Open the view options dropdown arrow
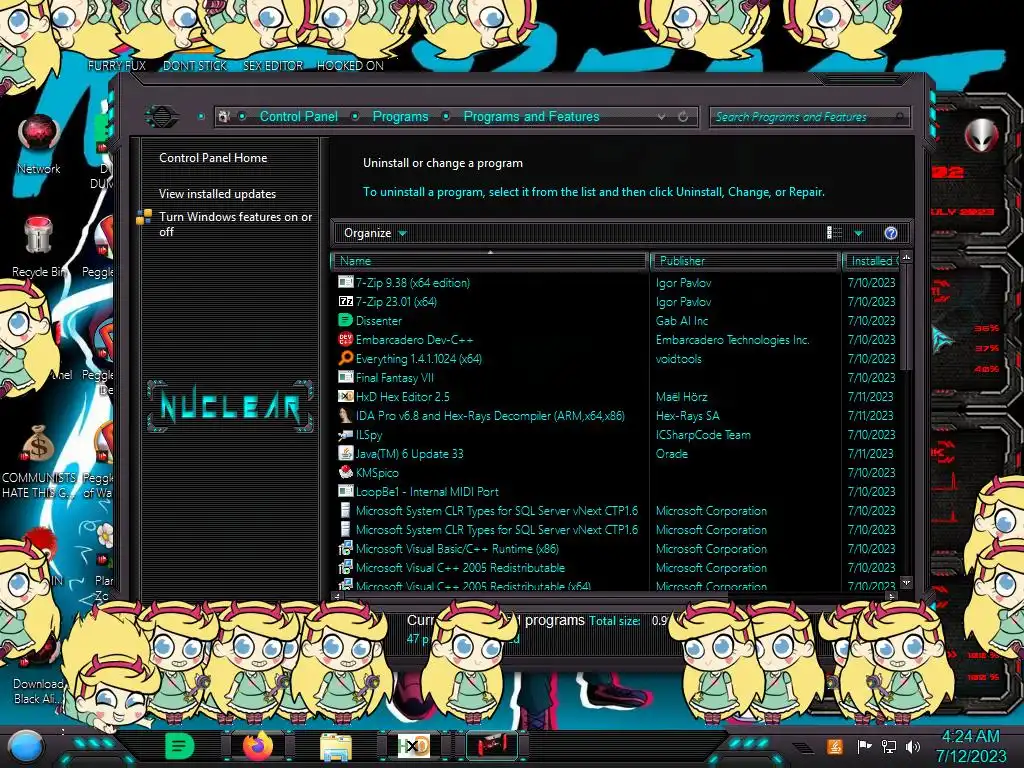Image resolution: width=1024 pixels, height=768 pixels. click(859, 233)
